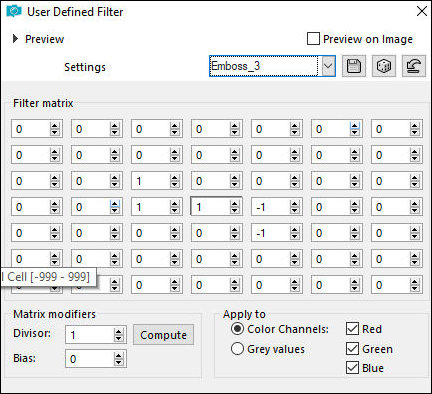Open the Emboss_3 settings dropdown arrow
The height and width of the screenshot is (394, 432).
click(328, 66)
